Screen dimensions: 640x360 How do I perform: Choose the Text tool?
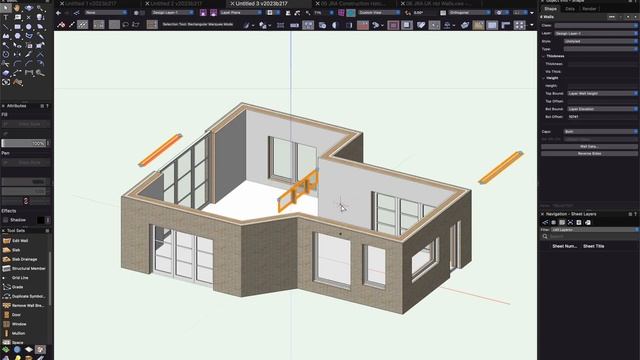click(x=6, y=18)
